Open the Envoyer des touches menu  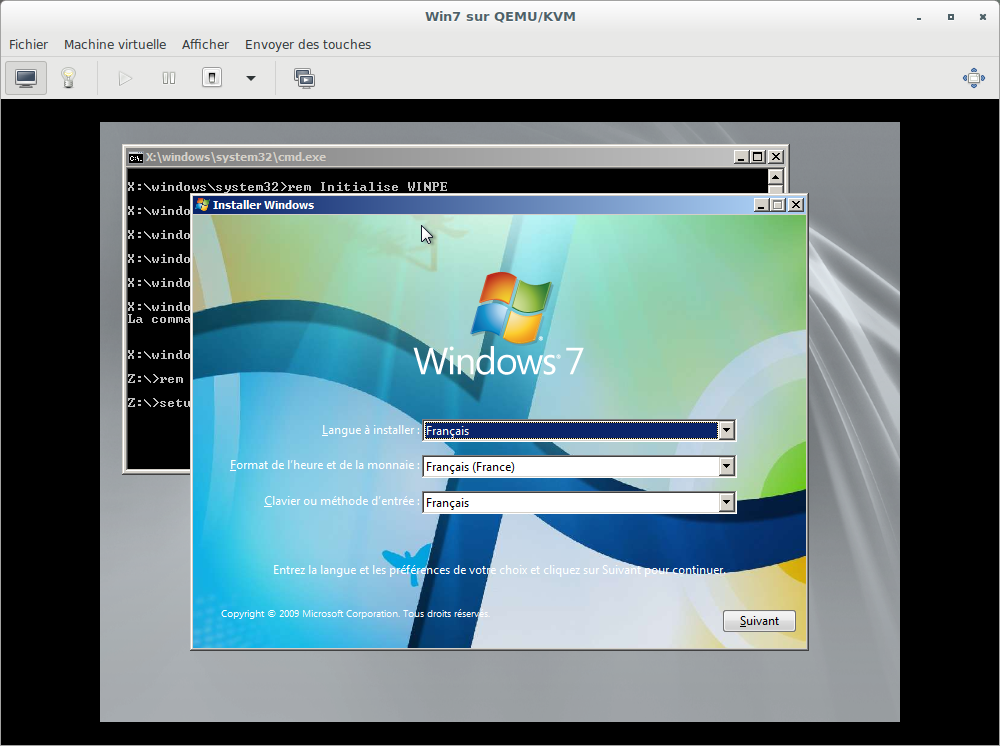point(308,45)
